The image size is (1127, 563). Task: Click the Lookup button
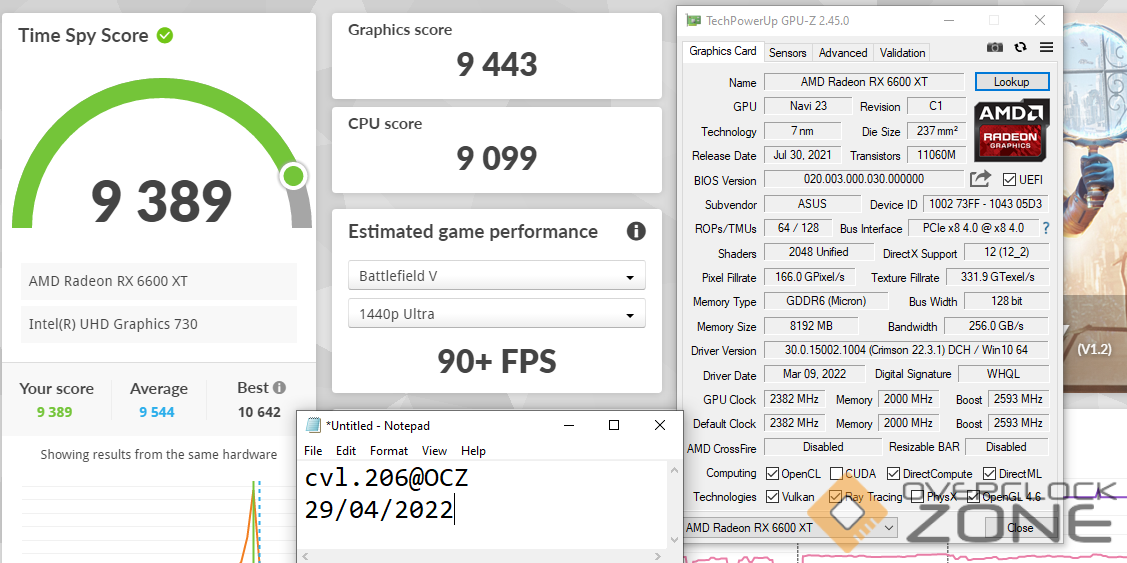pos(1012,82)
